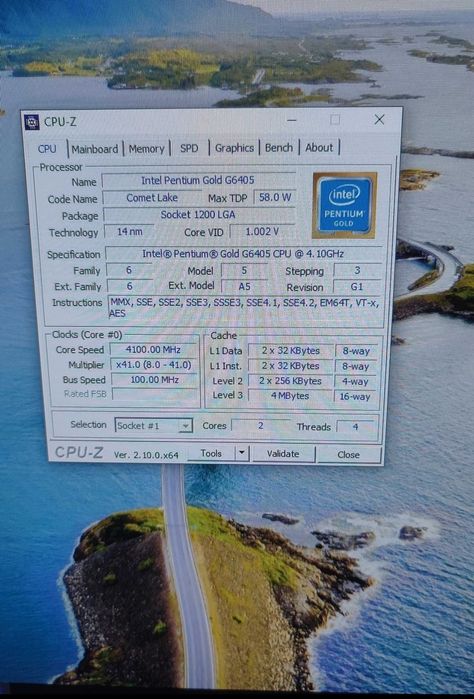Click the Code Name value Comet Lake
474x699 pixels.
tap(152, 197)
